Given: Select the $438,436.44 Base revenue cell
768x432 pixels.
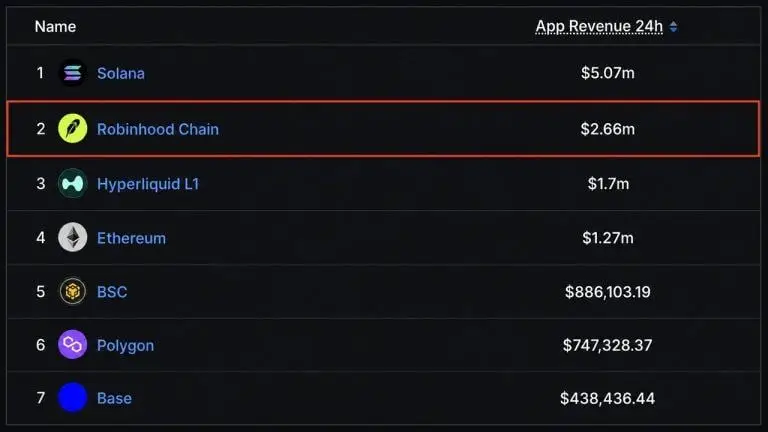Looking at the screenshot, I should pos(608,398).
